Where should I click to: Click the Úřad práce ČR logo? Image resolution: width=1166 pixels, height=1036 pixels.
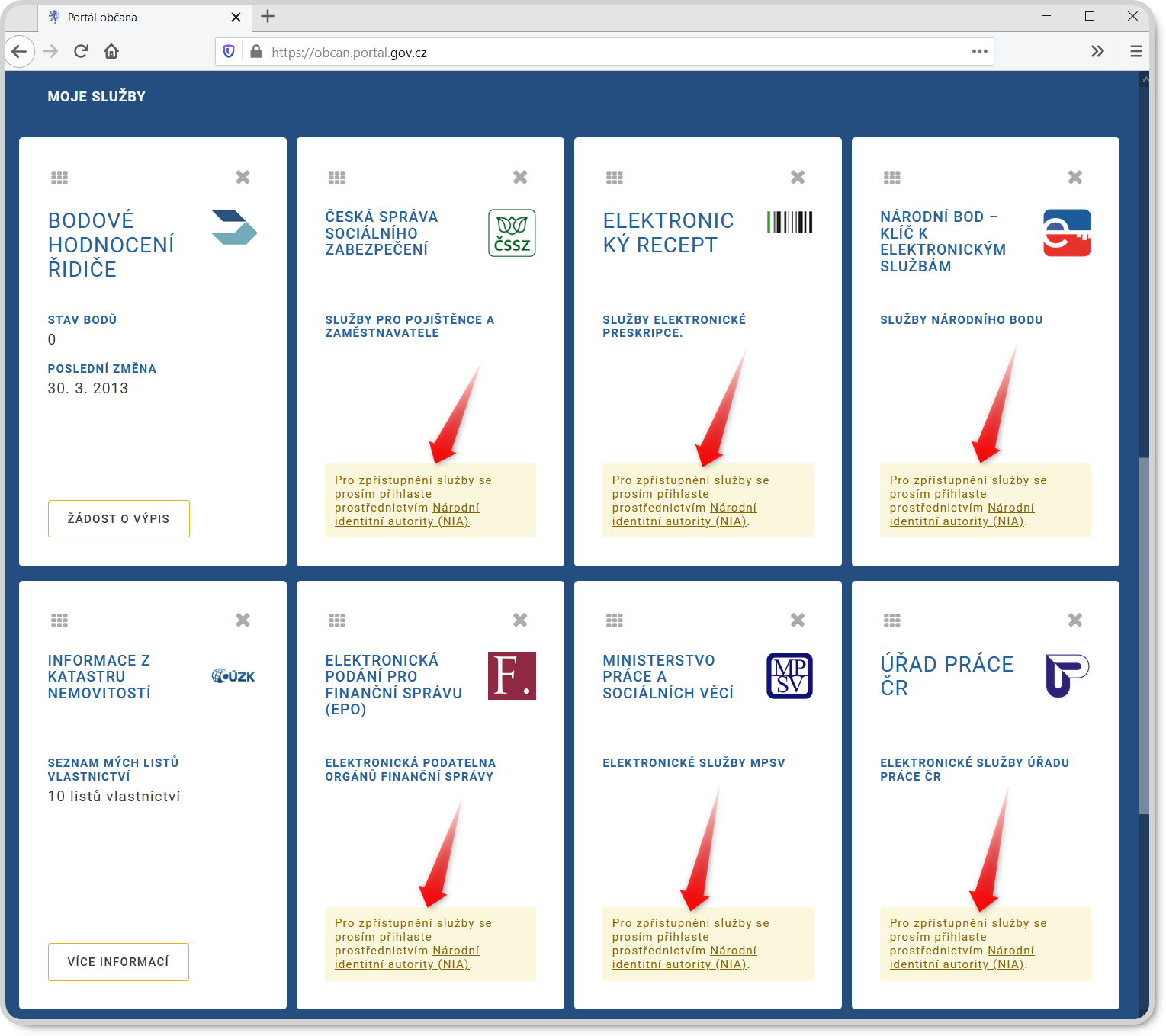(1067, 675)
